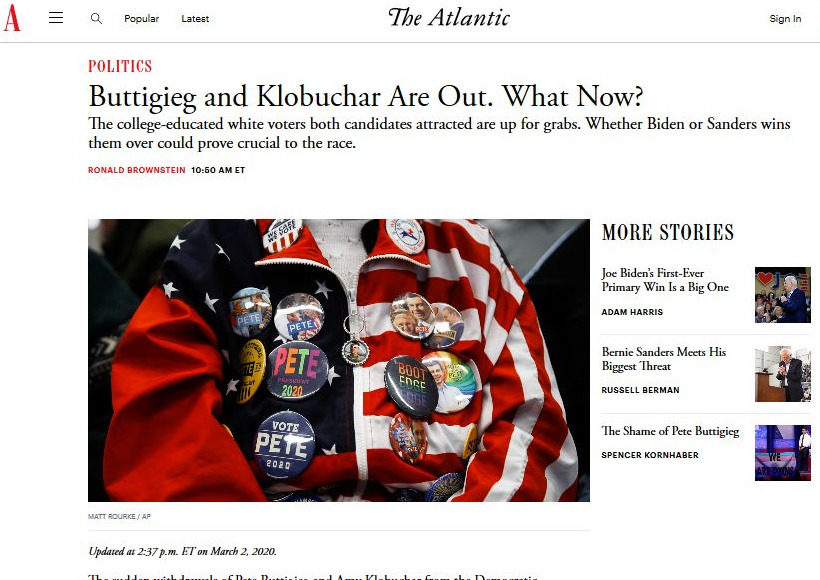This screenshot has height=580, width=820.
Task: Open the Popular section
Action: pyautogui.click(x=141, y=18)
